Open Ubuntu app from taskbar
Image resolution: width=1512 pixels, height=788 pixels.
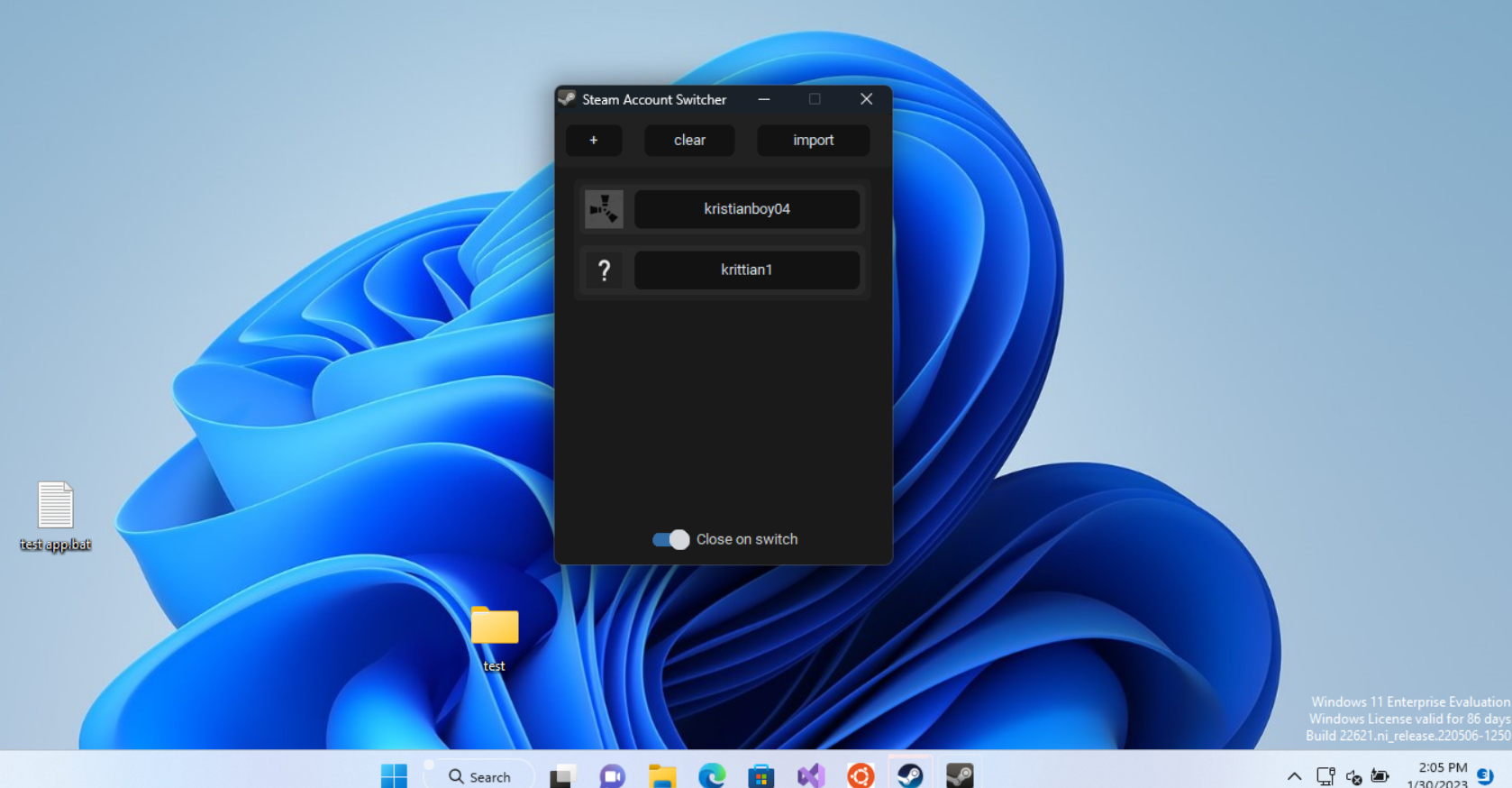click(x=861, y=775)
